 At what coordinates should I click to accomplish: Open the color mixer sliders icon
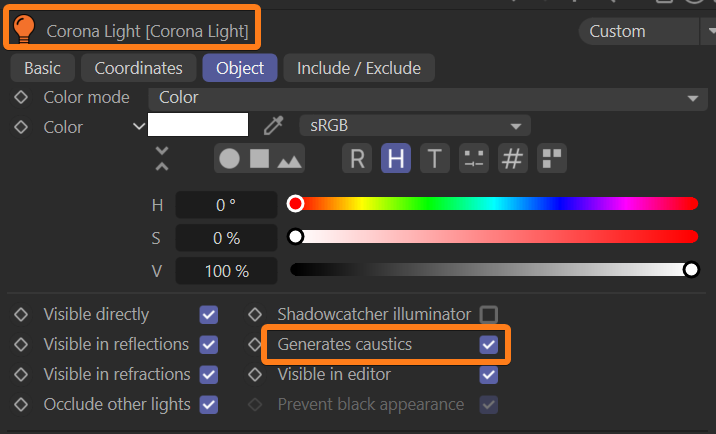(473, 158)
